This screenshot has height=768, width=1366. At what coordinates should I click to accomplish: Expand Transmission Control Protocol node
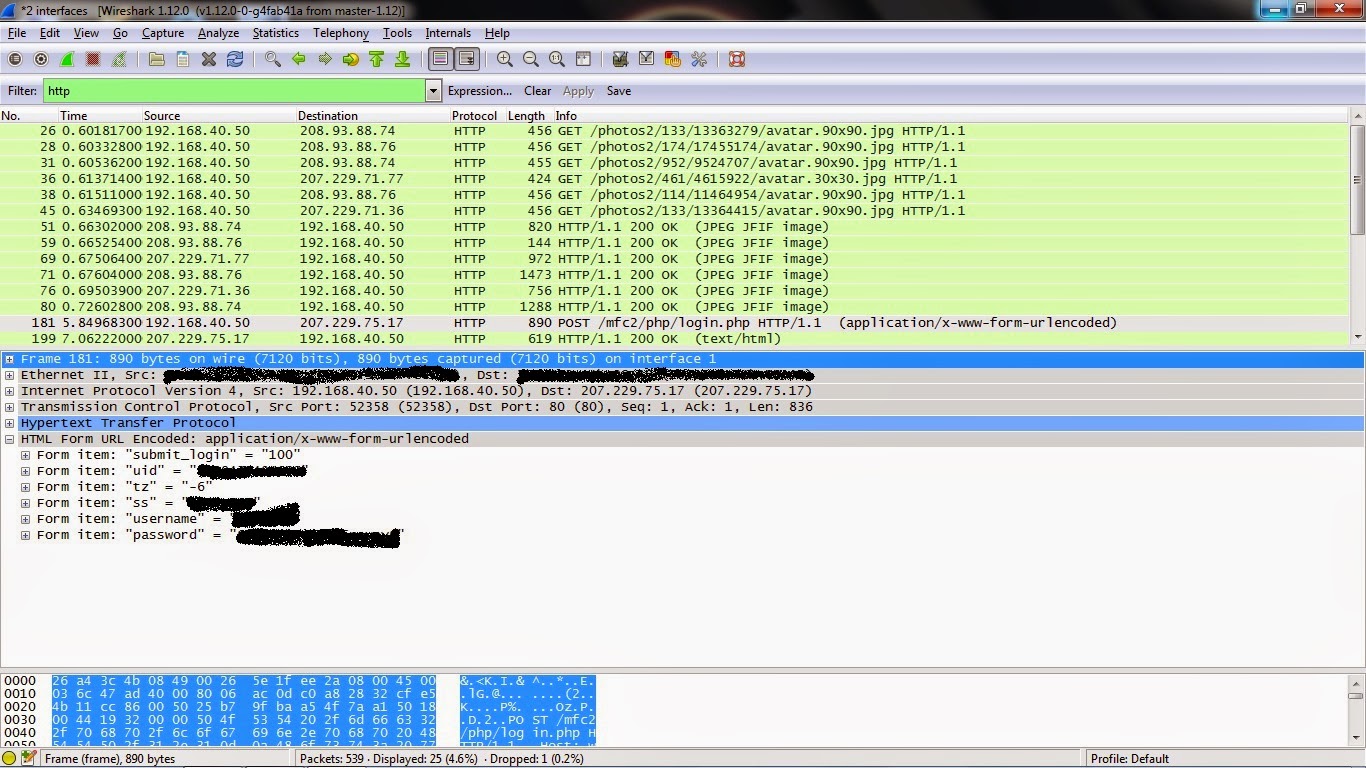(9, 407)
